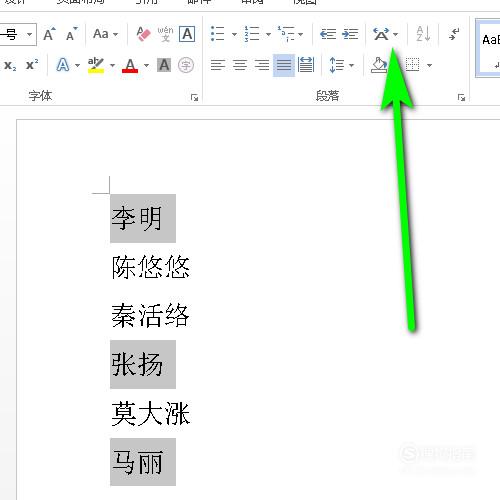Expand the numbering library dropdown arrow
This screenshot has height=500, width=500.
[x=268, y=34]
